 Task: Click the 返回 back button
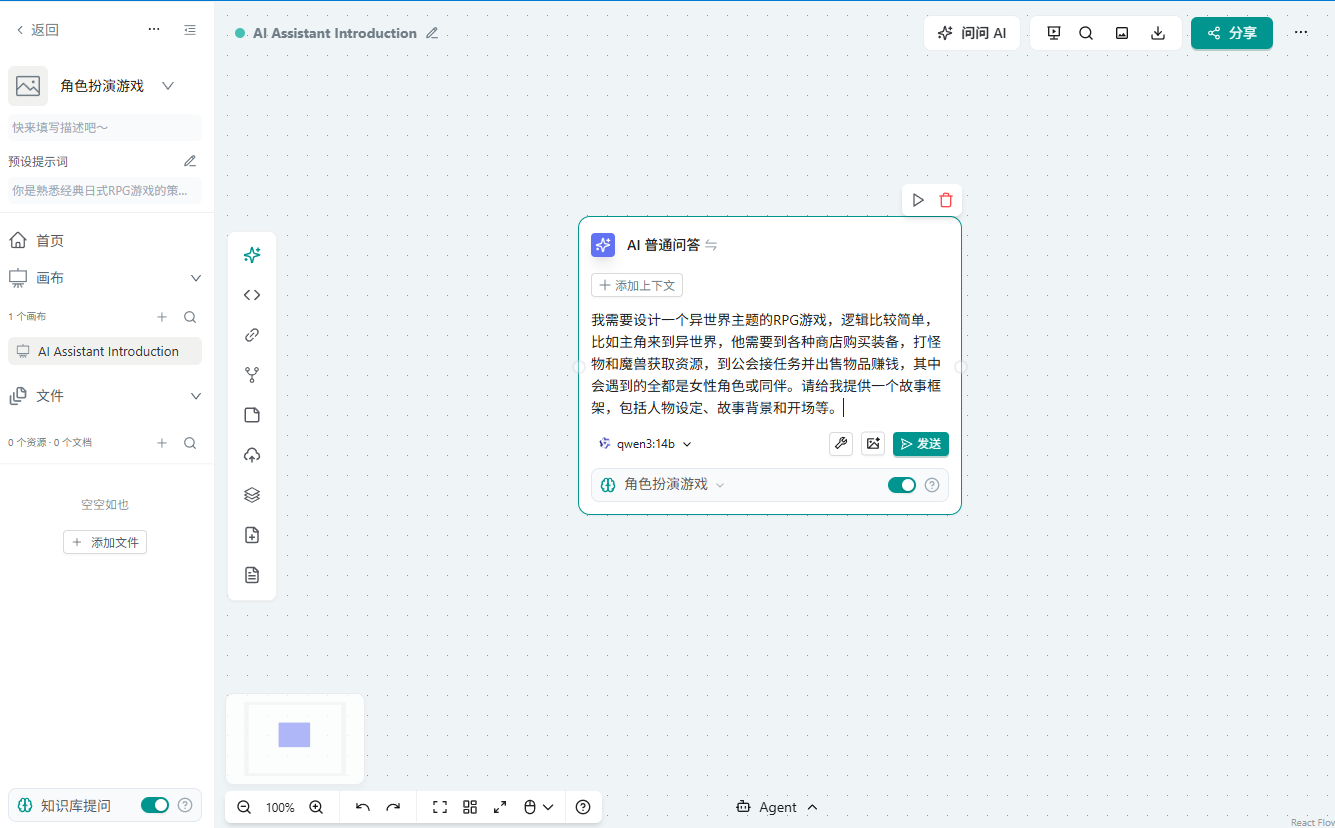coord(37,30)
